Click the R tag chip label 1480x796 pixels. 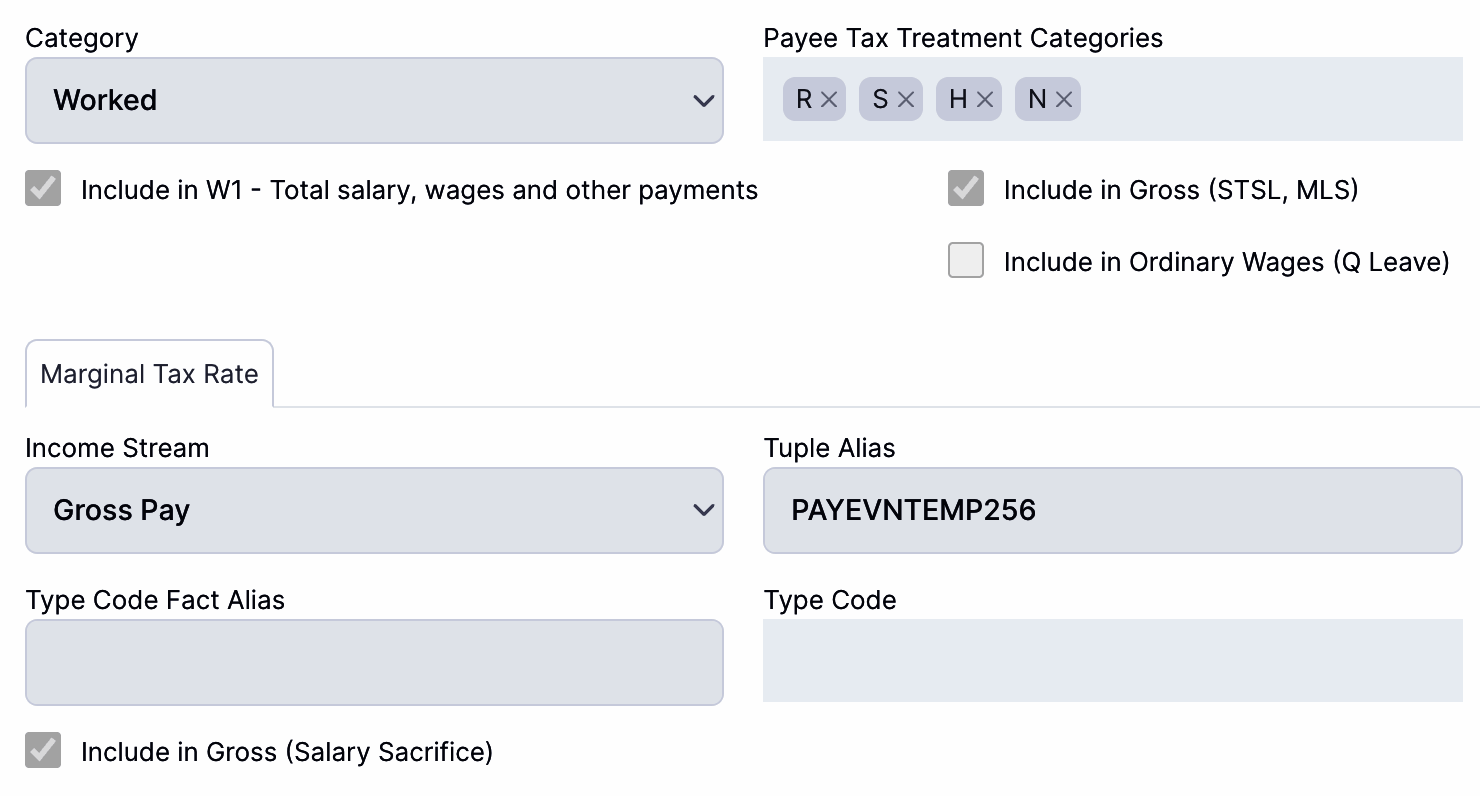point(803,100)
